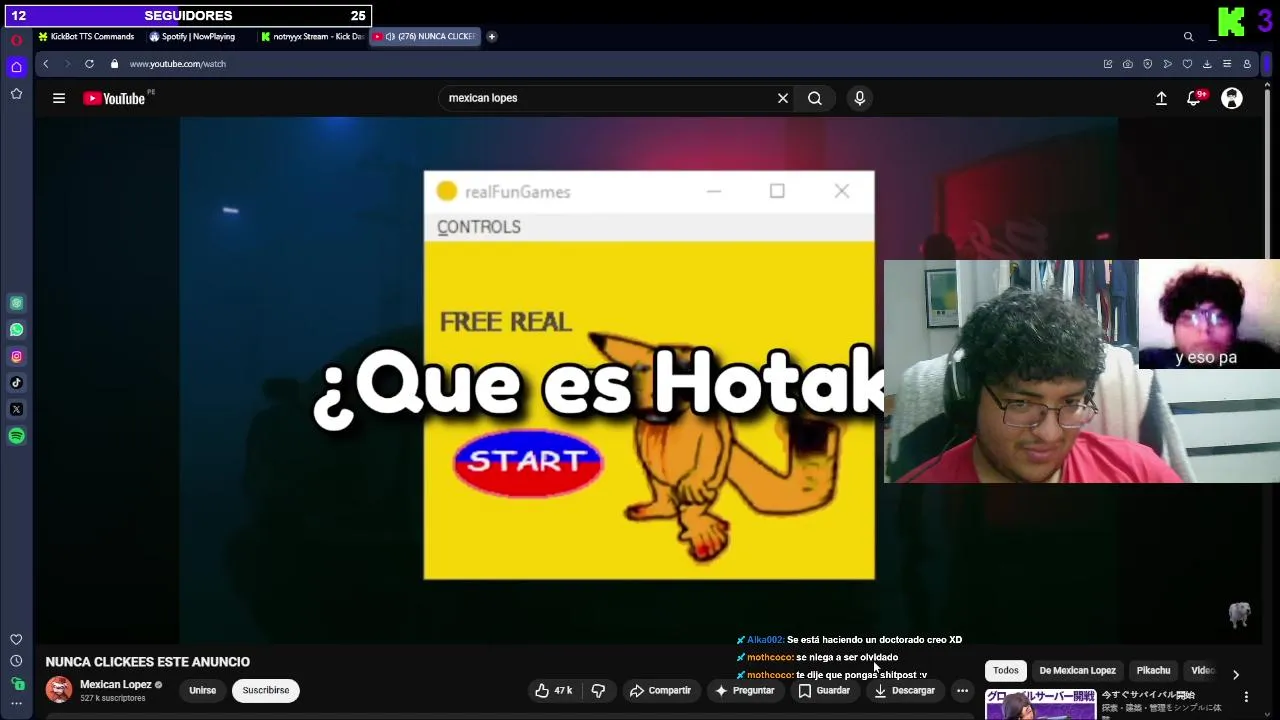Open the ad blocker shield icon
Image resolution: width=1280 pixels, height=720 pixels.
[1148, 64]
